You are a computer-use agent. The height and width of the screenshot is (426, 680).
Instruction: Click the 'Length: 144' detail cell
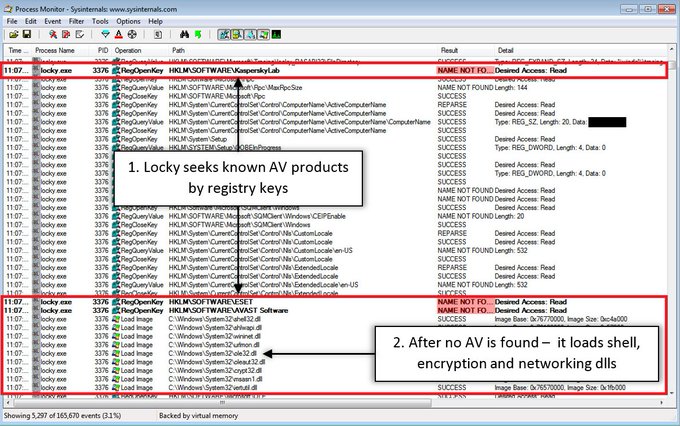511,88
